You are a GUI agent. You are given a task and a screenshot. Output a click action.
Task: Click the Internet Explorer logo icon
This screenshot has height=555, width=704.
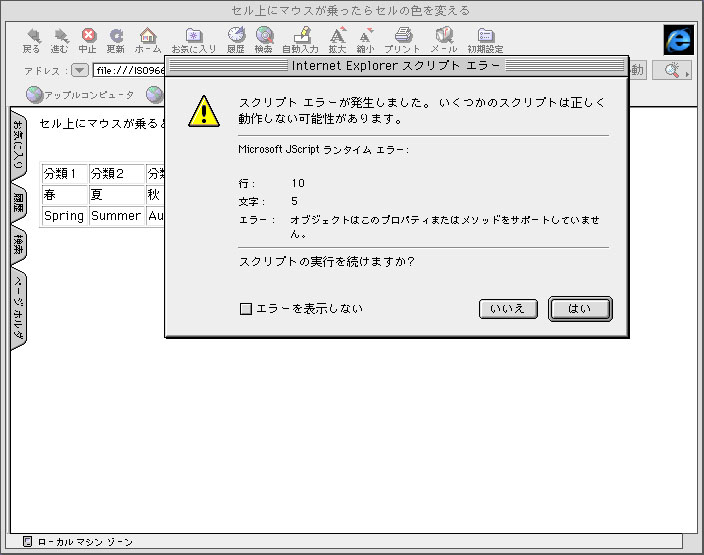point(678,40)
